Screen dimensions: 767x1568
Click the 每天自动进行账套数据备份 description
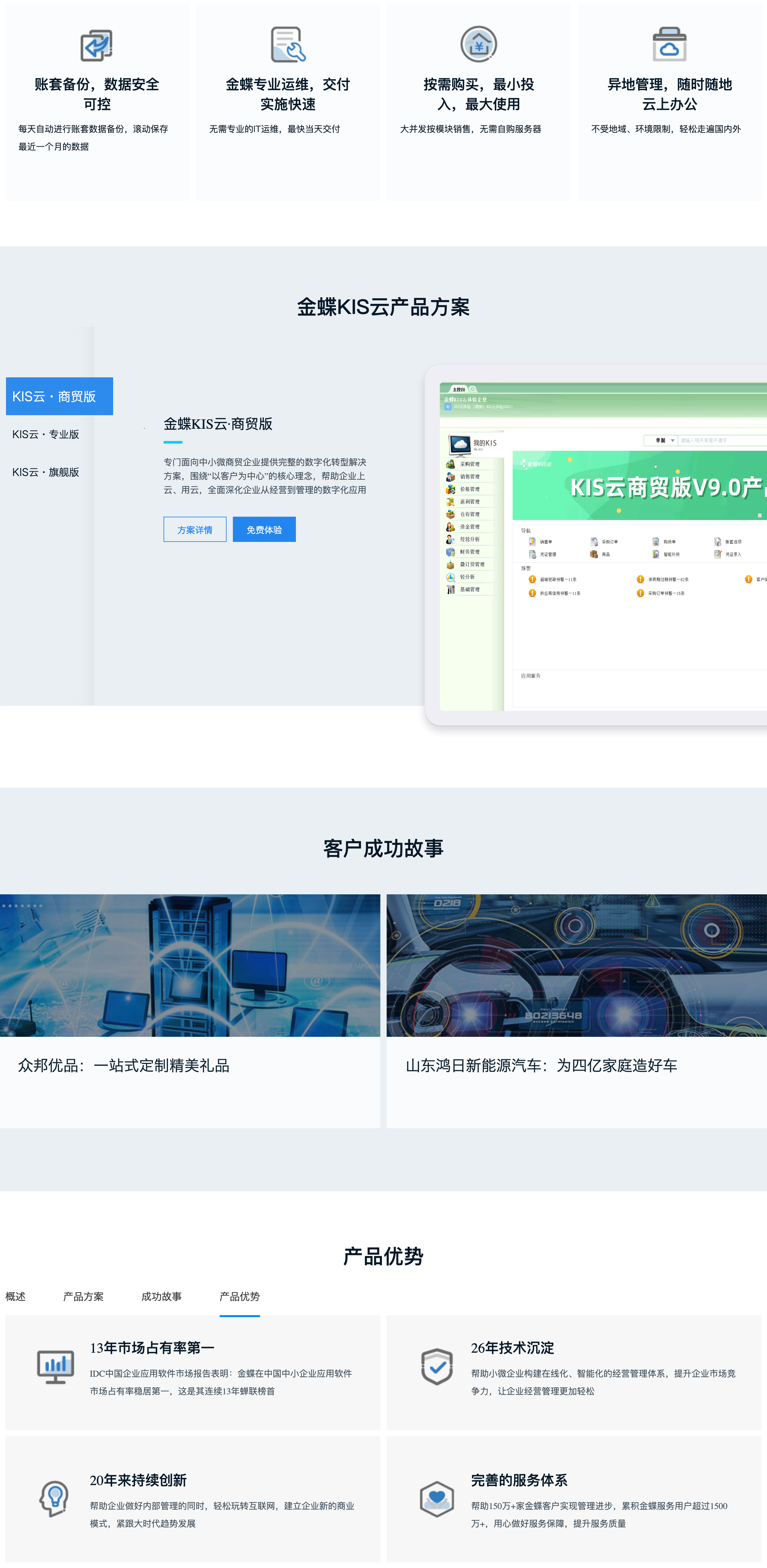coord(93,137)
